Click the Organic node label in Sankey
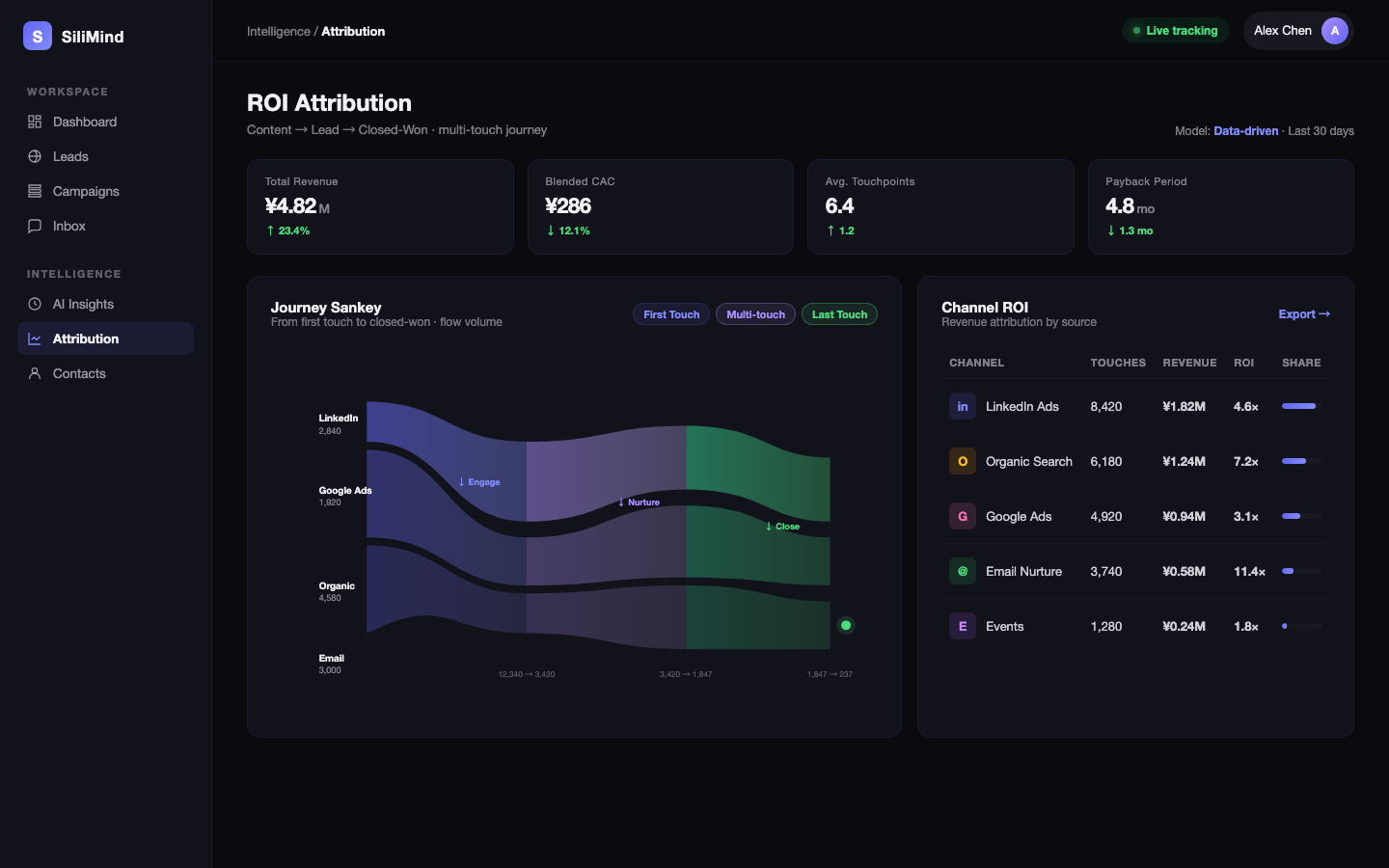Image resolution: width=1389 pixels, height=868 pixels. coord(337,586)
